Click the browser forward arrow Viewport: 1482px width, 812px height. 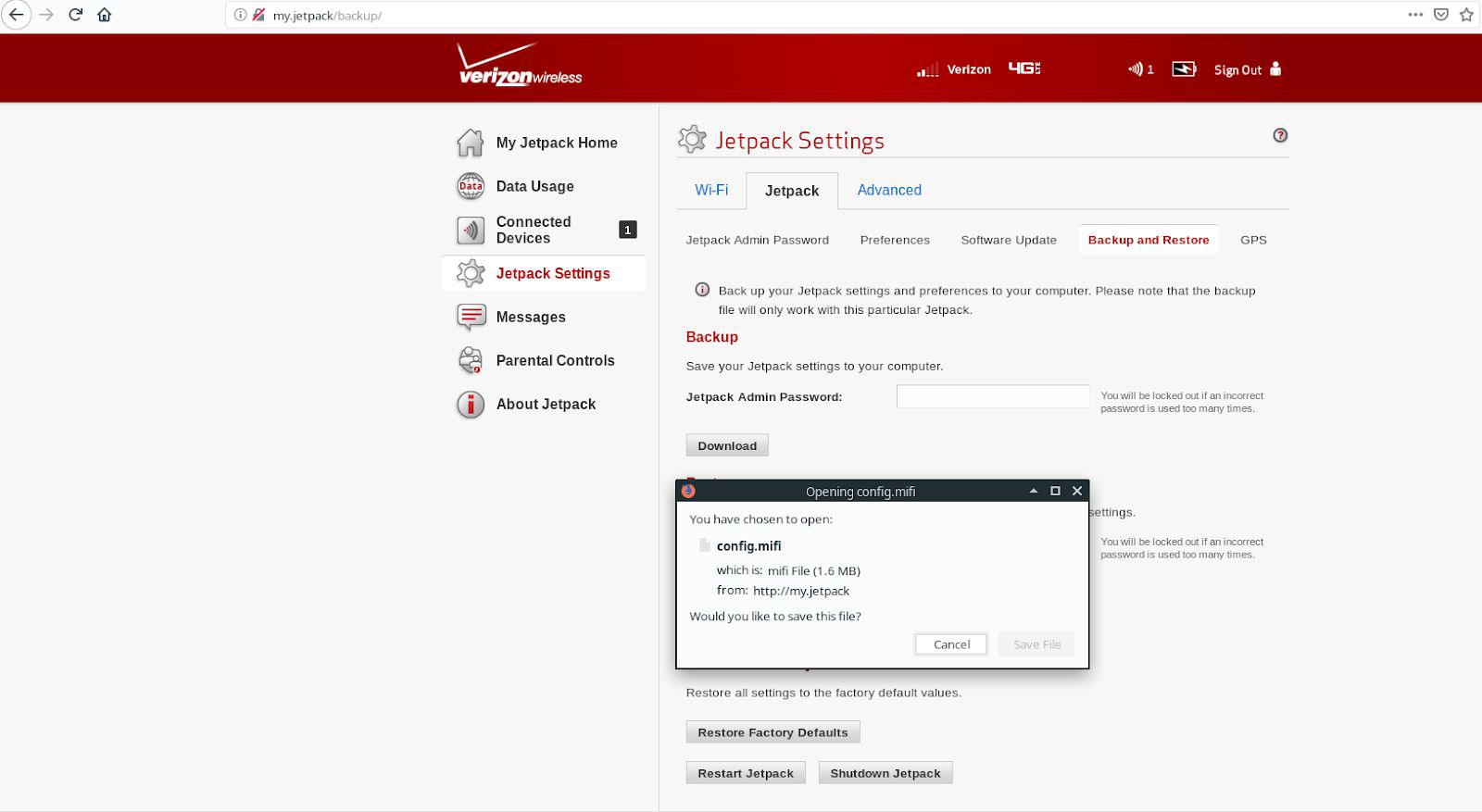(x=45, y=15)
